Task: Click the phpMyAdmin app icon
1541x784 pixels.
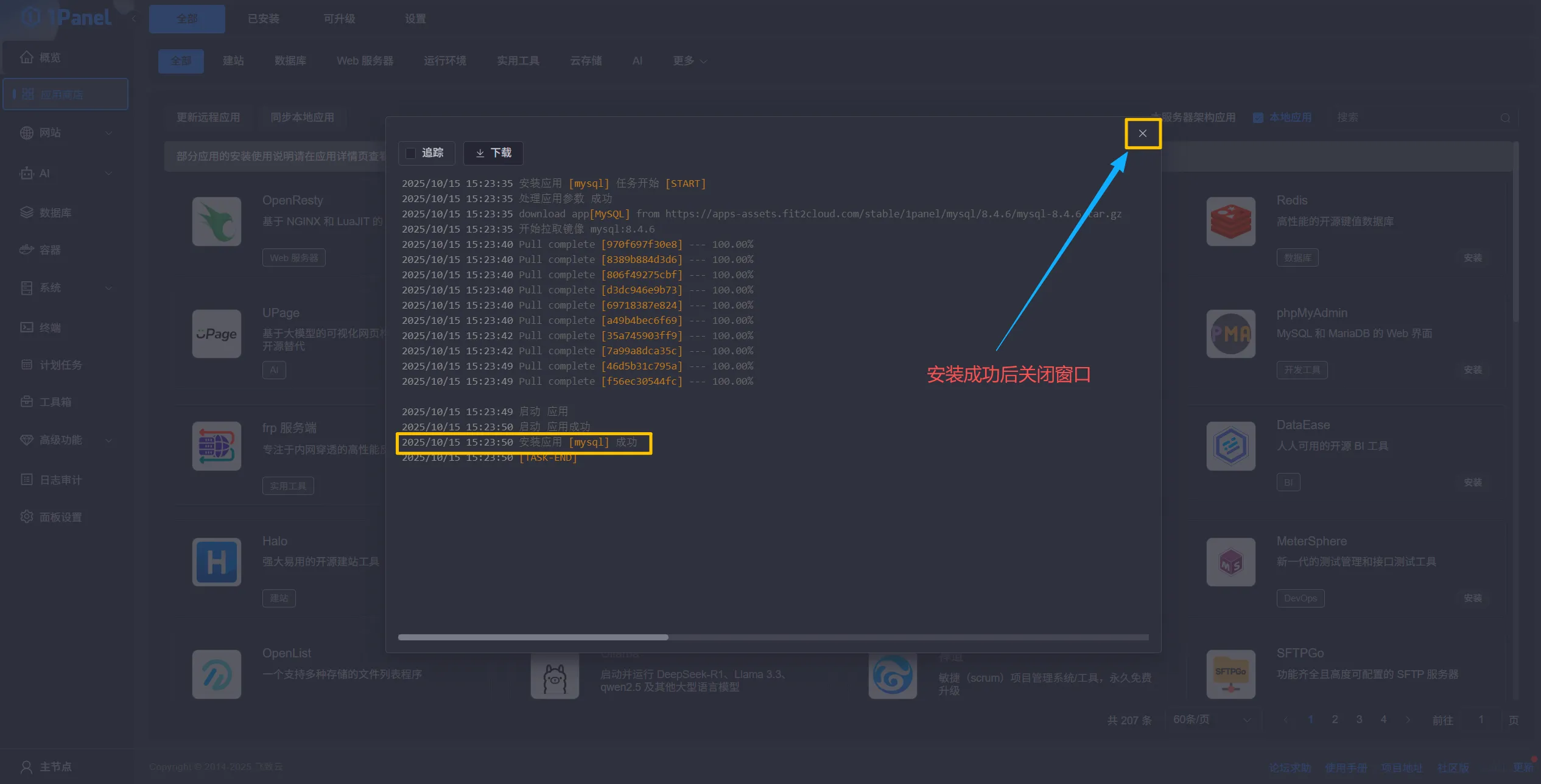Action: click(1230, 334)
